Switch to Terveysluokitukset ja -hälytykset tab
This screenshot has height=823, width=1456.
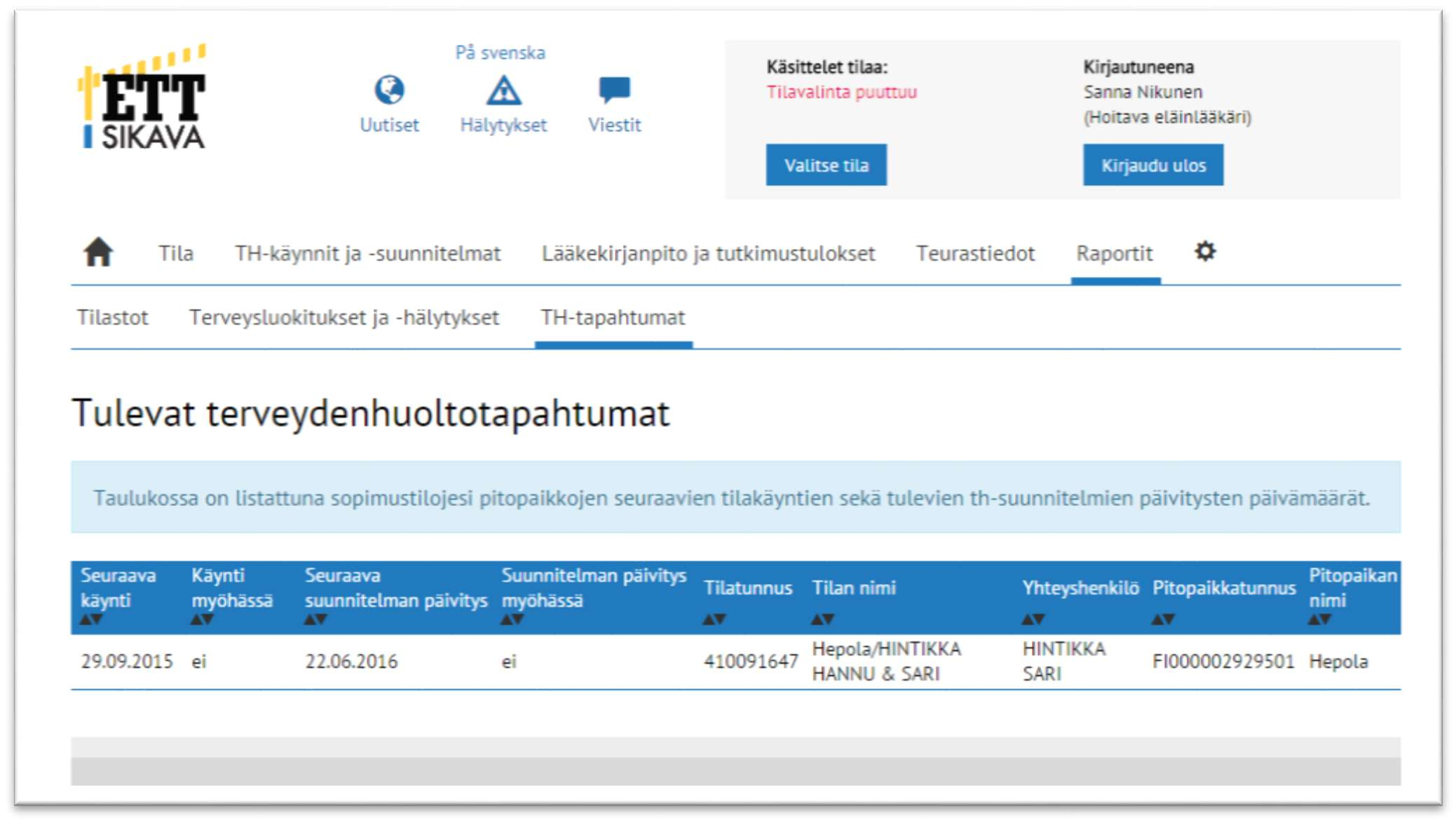click(343, 318)
